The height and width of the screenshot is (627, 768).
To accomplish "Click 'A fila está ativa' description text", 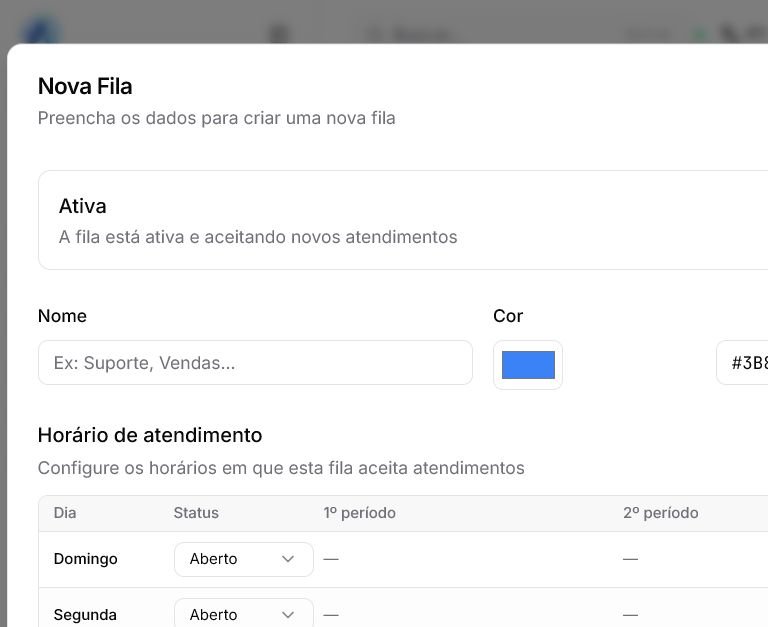I will point(258,237).
